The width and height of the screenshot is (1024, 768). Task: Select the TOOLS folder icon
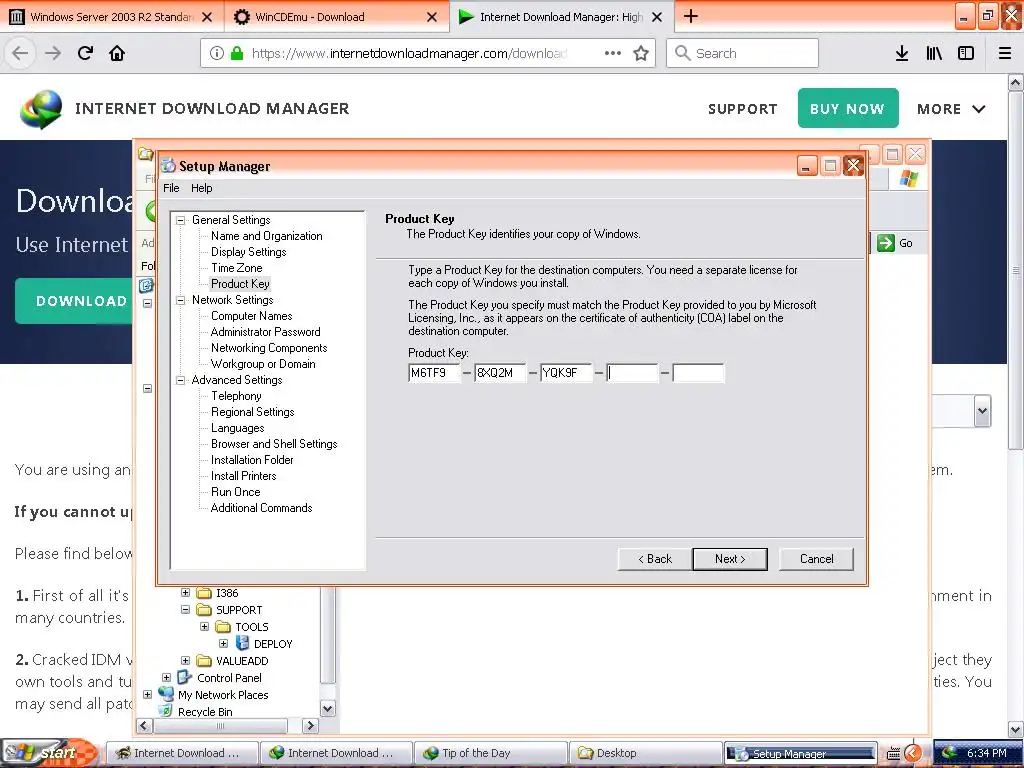pos(223,627)
